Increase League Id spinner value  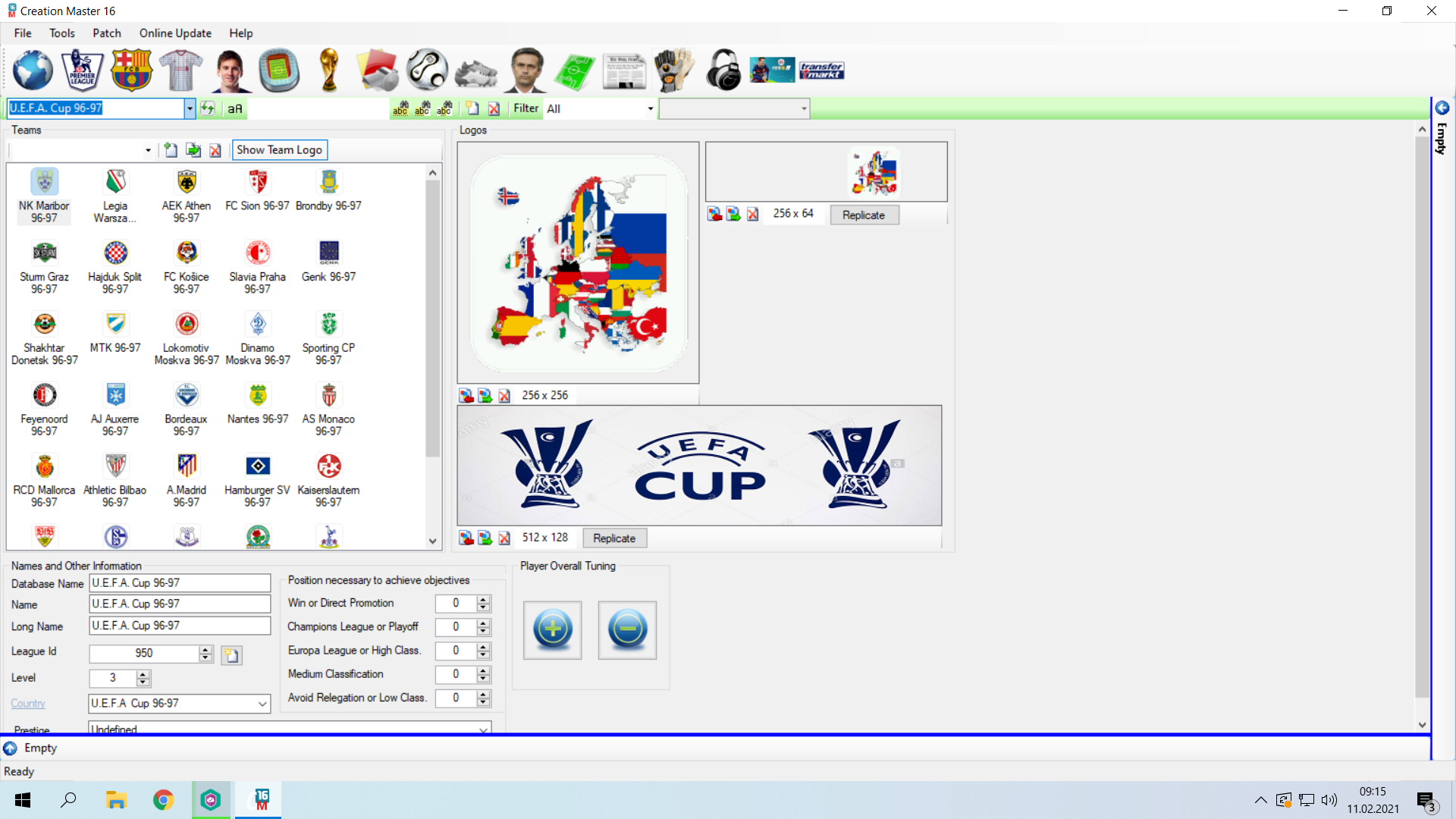(x=206, y=650)
